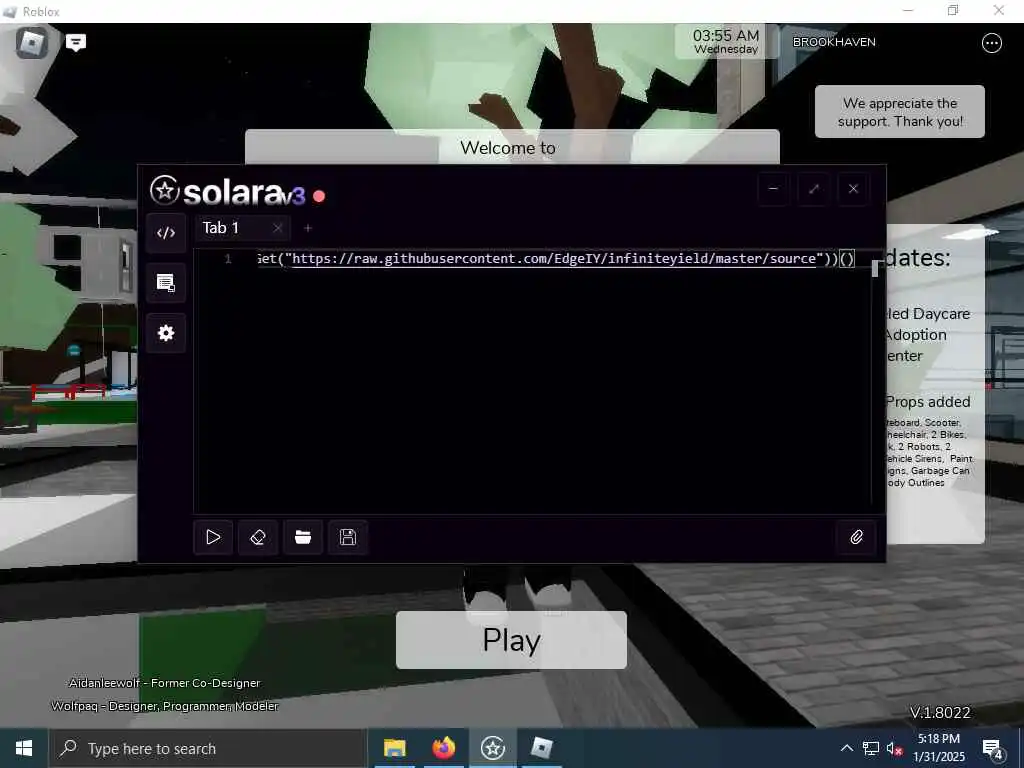Open Solara settings gear icon
The width and height of the screenshot is (1024, 768).
166,333
